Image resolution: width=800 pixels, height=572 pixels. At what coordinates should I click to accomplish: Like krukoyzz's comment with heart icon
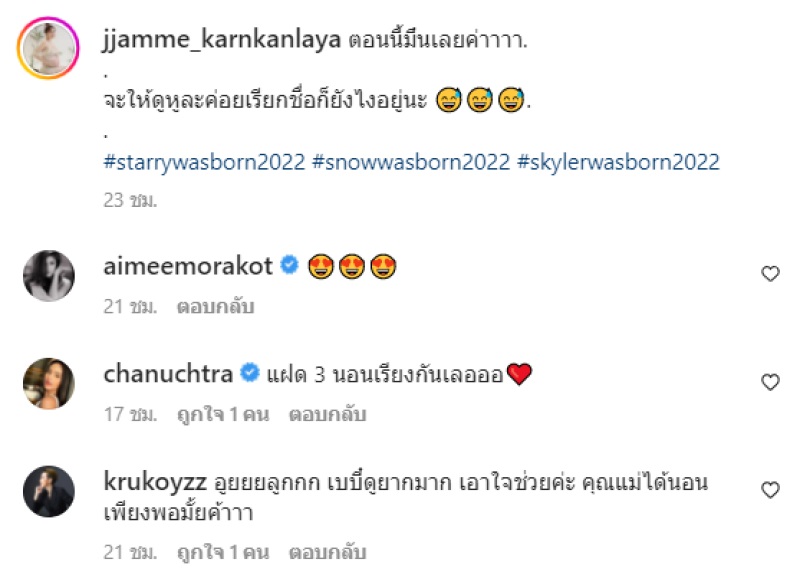770,490
